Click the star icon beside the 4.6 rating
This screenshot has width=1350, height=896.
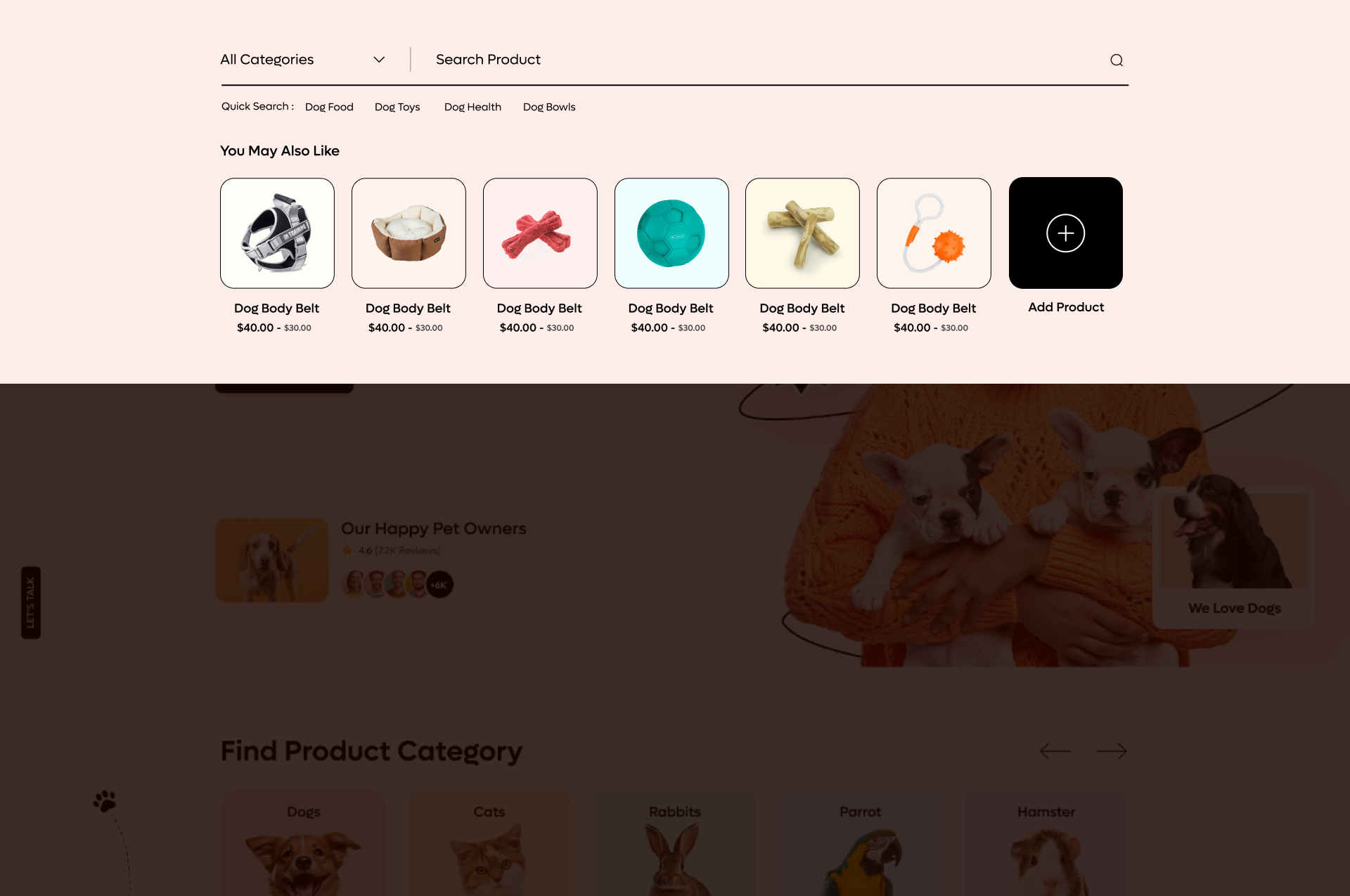tap(348, 550)
